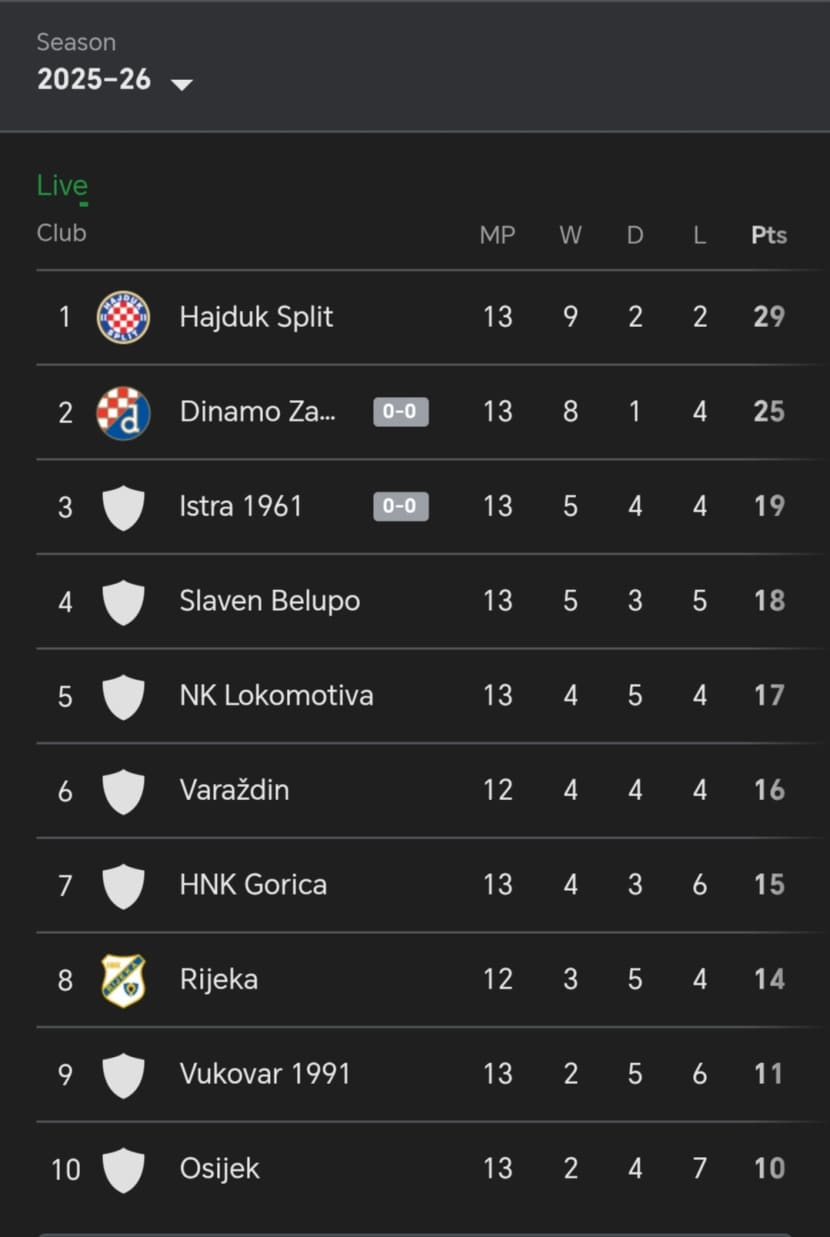The height and width of the screenshot is (1237, 830).
Task: Click the Hajduk Split club crest
Action: (x=123, y=317)
